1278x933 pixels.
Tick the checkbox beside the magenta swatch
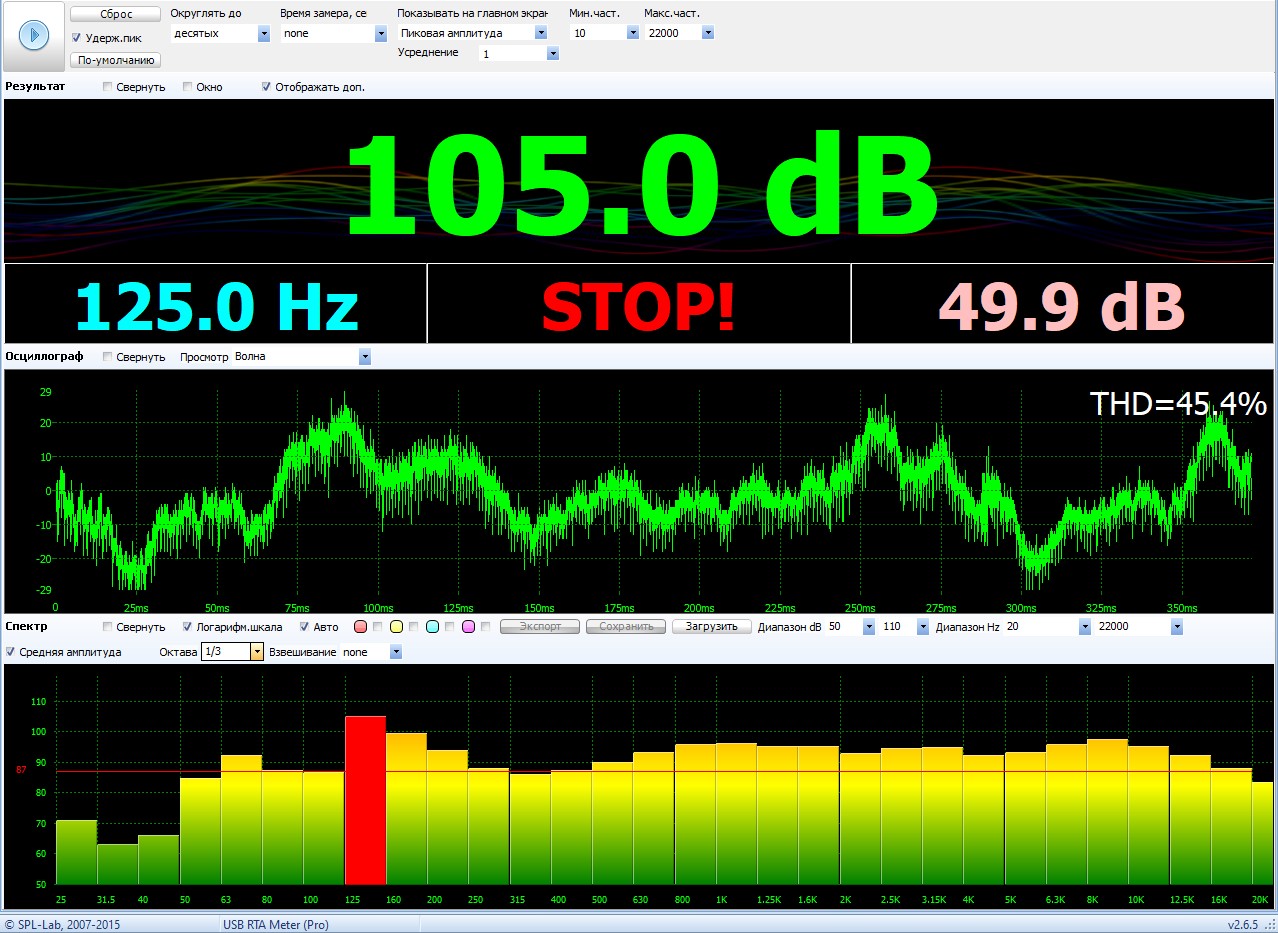click(486, 627)
